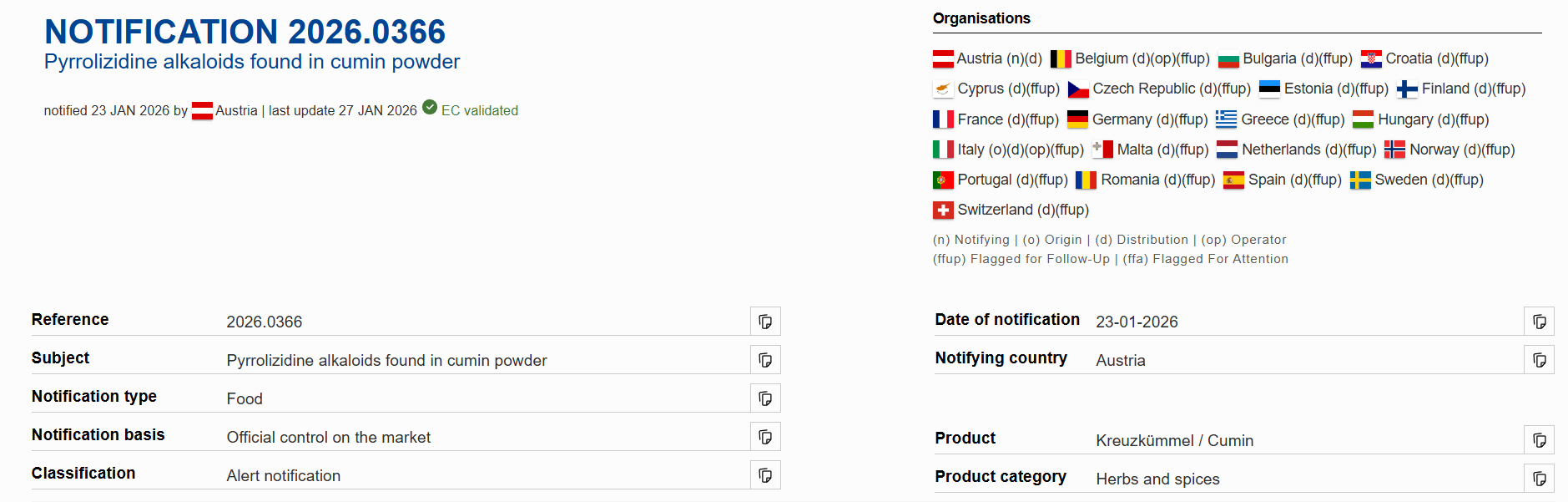Click the Austria flag beside notified date
The height and width of the screenshot is (502, 1568).
(202, 111)
